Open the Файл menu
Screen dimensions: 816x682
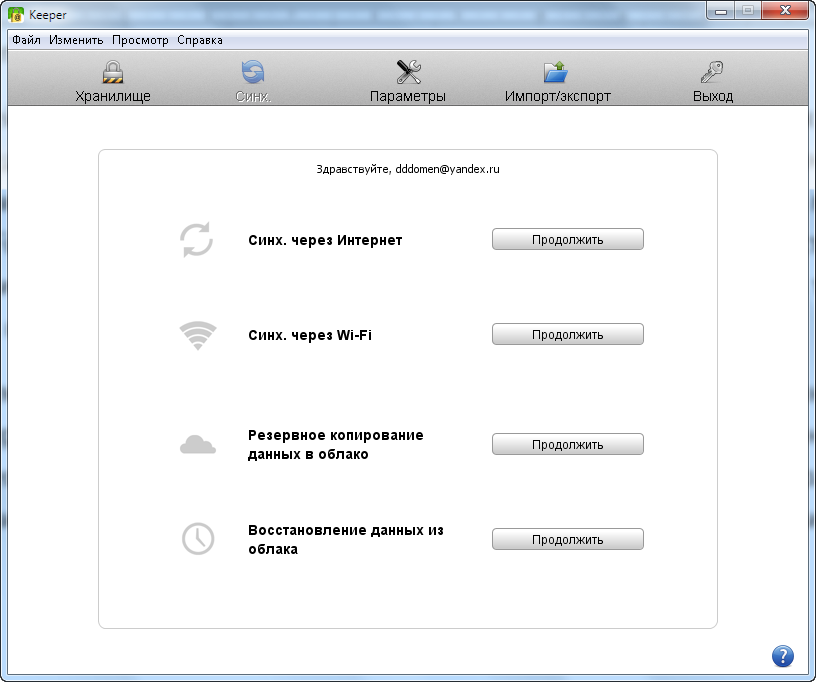tap(27, 40)
